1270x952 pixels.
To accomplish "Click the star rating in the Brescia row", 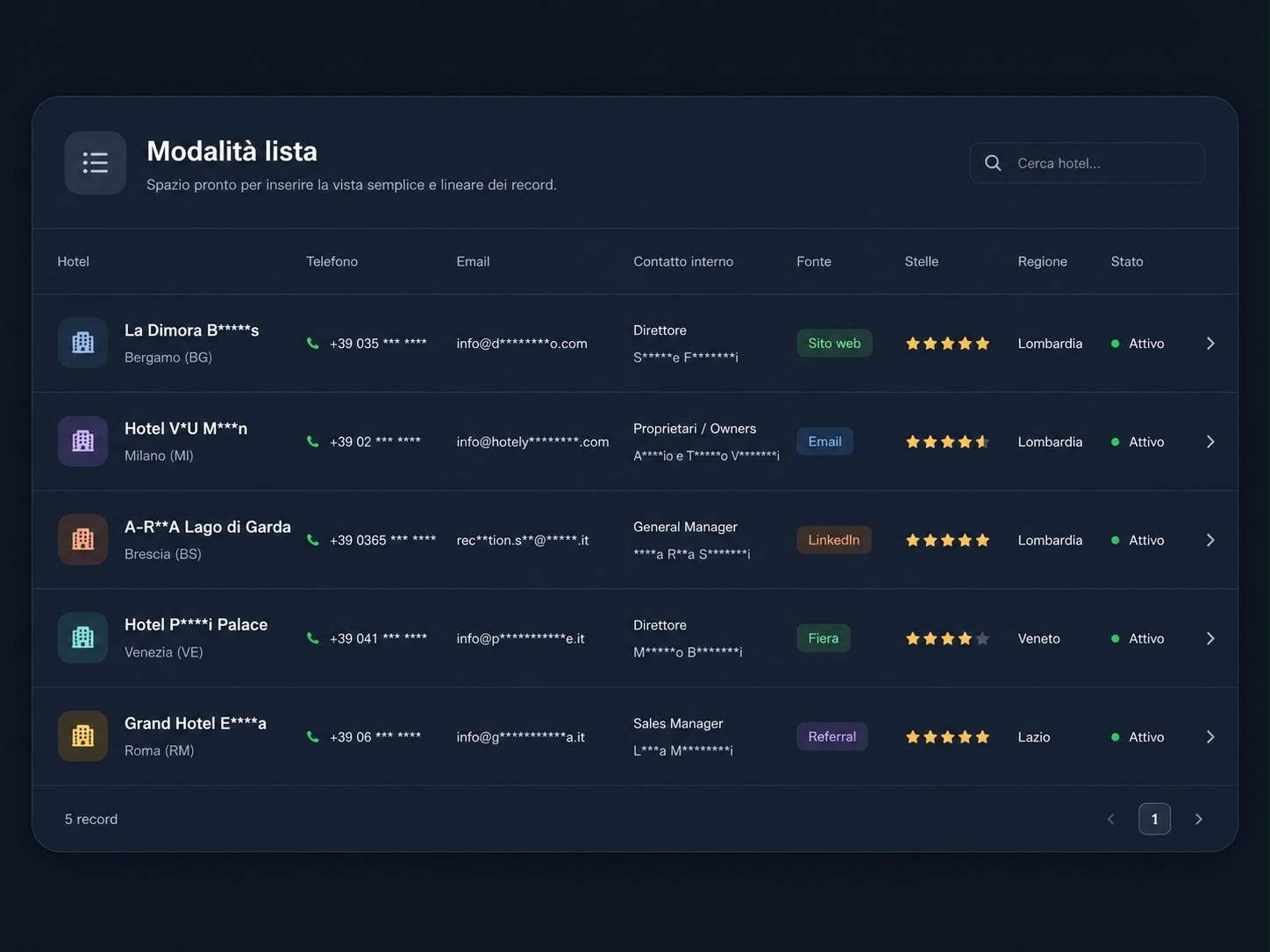I will tap(947, 539).
